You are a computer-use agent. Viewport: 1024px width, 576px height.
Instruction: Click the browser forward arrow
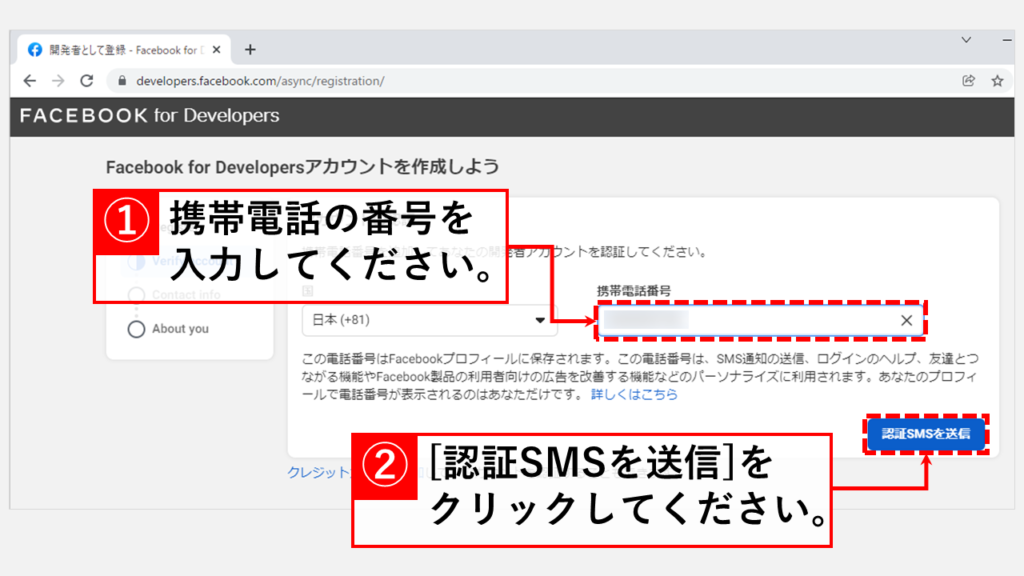[x=58, y=81]
